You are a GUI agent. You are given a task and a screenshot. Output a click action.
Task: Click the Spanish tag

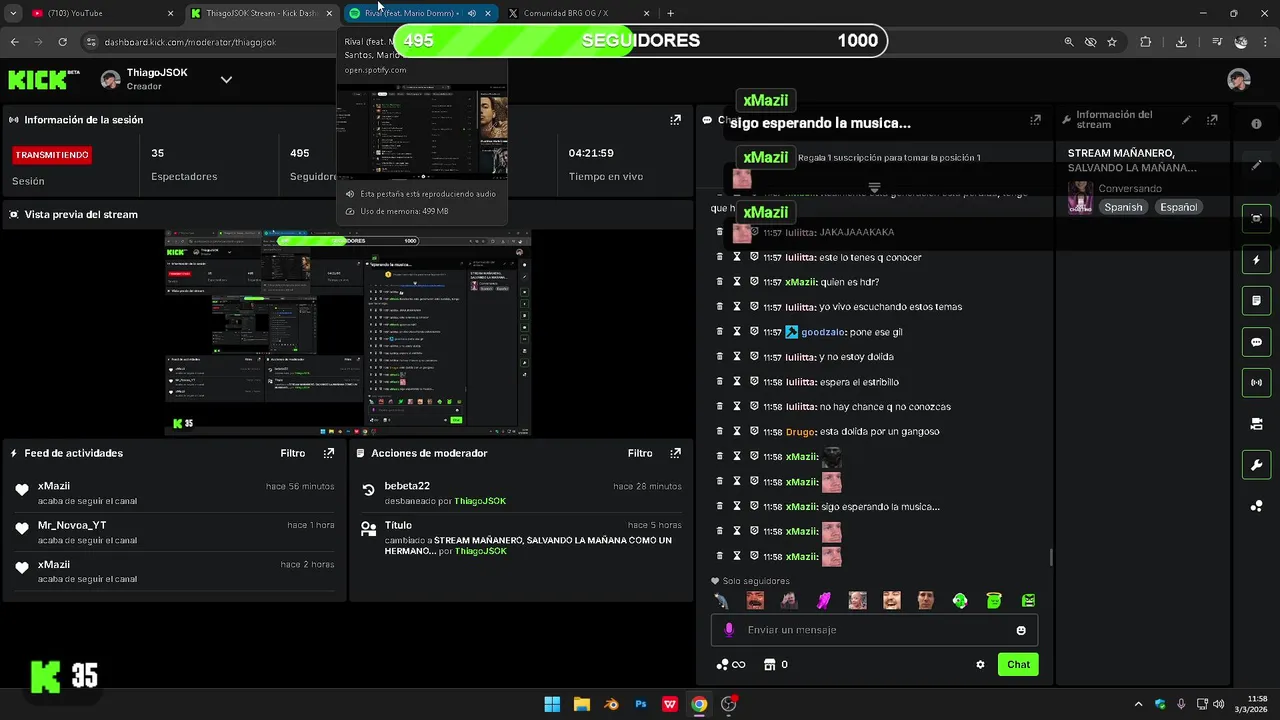[1123, 207]
